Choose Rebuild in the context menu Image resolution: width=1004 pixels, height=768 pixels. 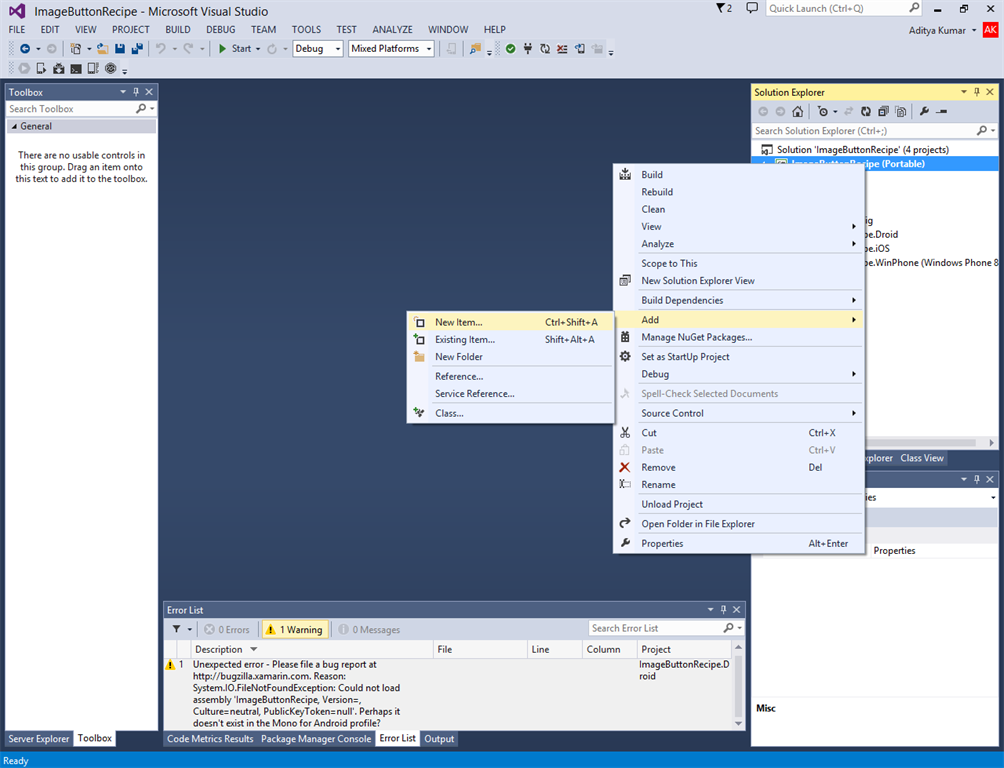pos(739,192)
